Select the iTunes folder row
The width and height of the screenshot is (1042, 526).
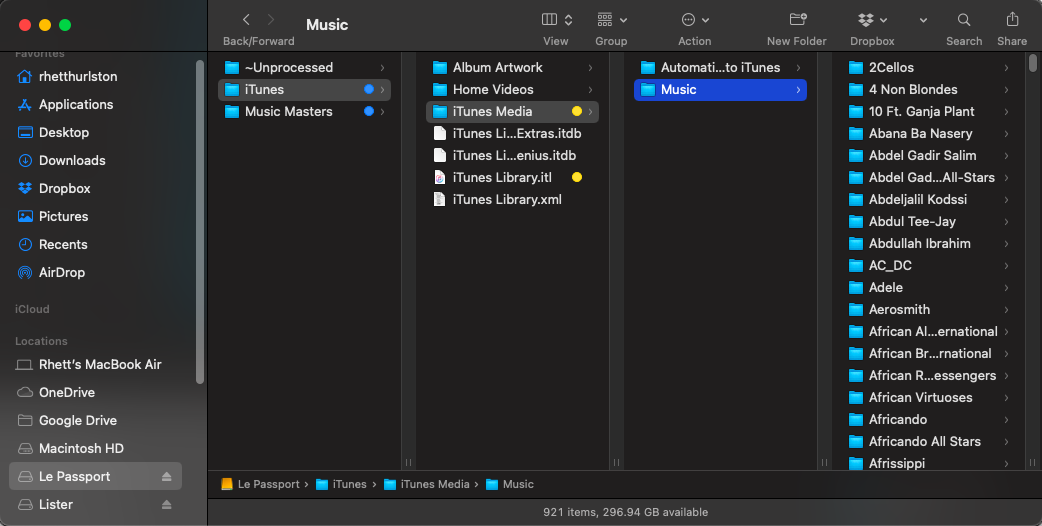tap(304, 90)
